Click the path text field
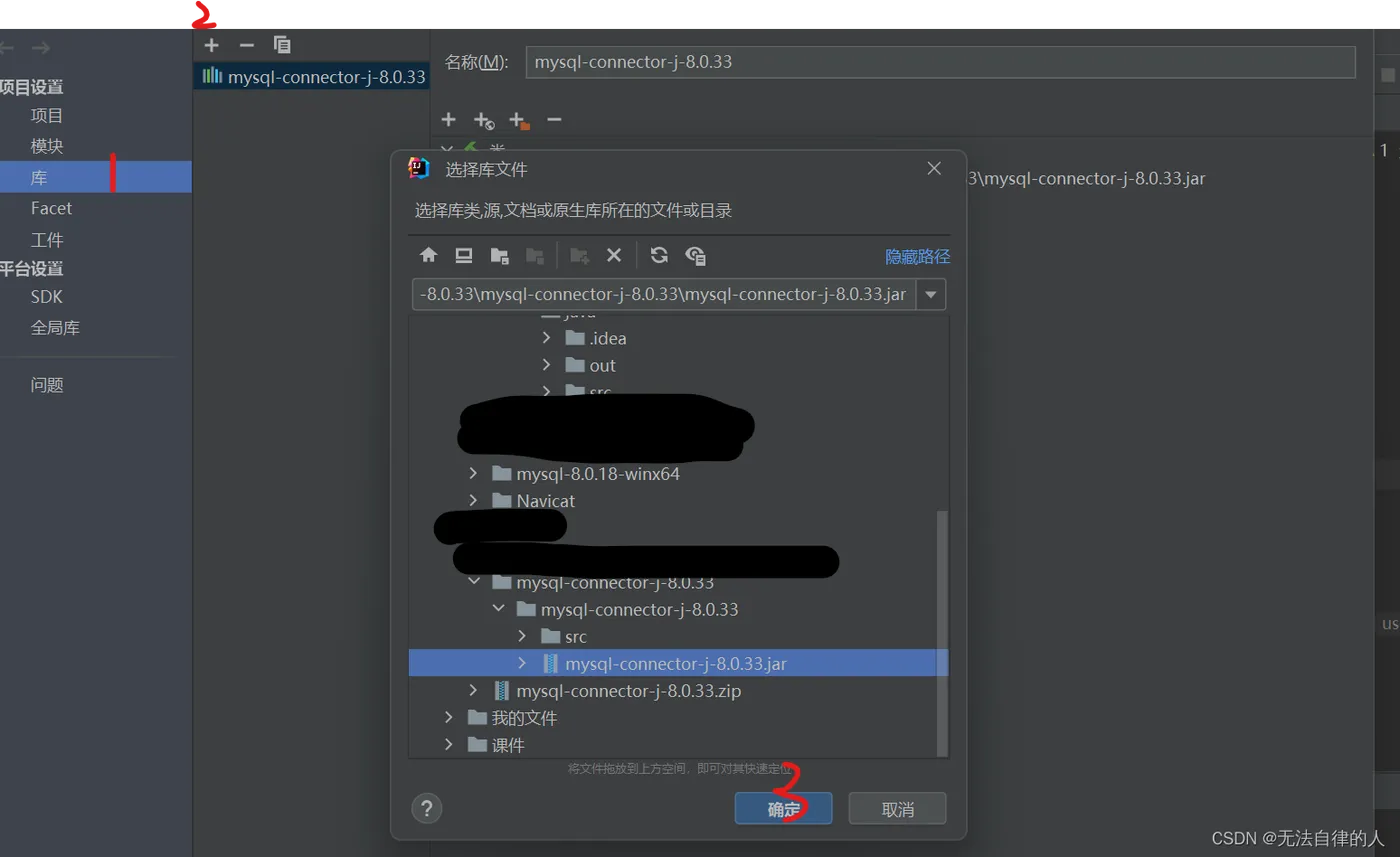 665,295
